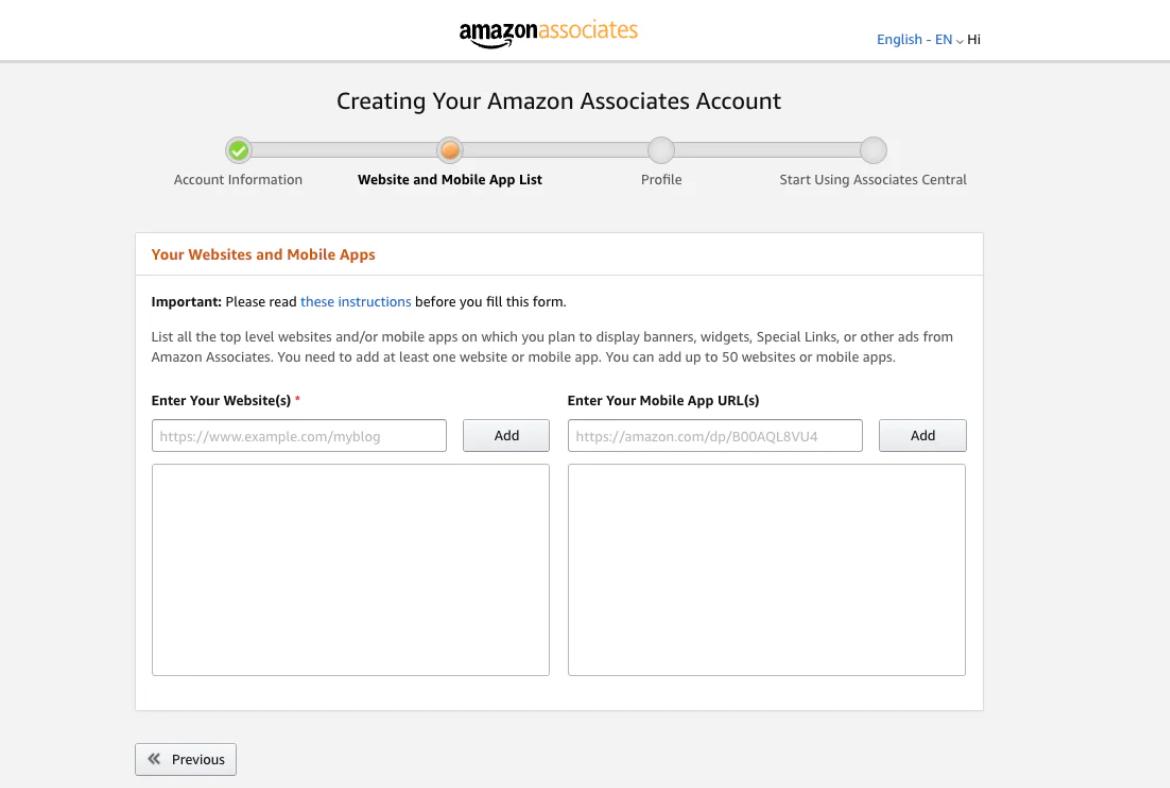Select the Account Information step label
The image size is (1170, 788).
(x=238, y=180)
